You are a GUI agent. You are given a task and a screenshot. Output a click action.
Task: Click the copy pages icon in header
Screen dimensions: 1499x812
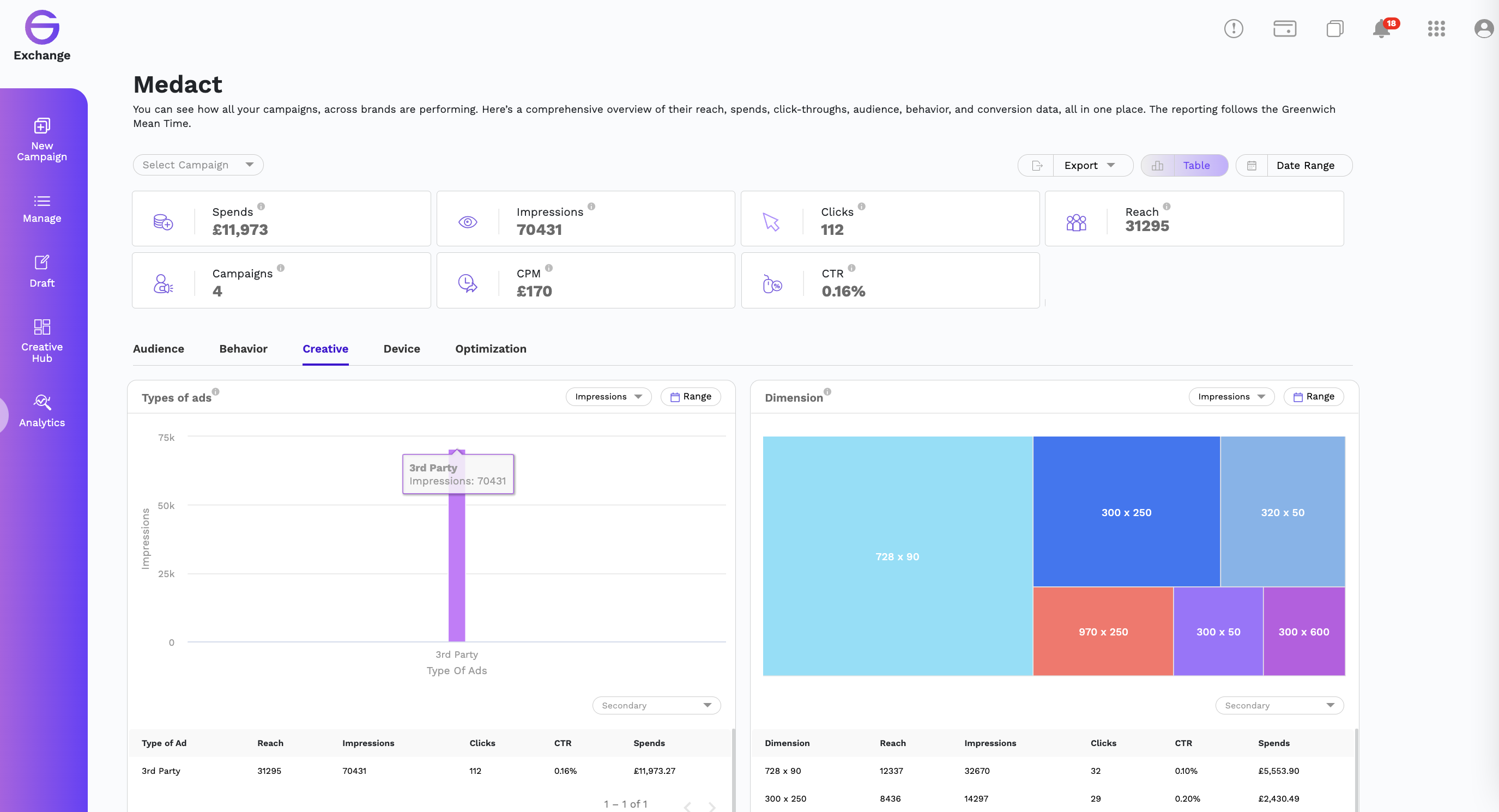[x=1335, y=28]
